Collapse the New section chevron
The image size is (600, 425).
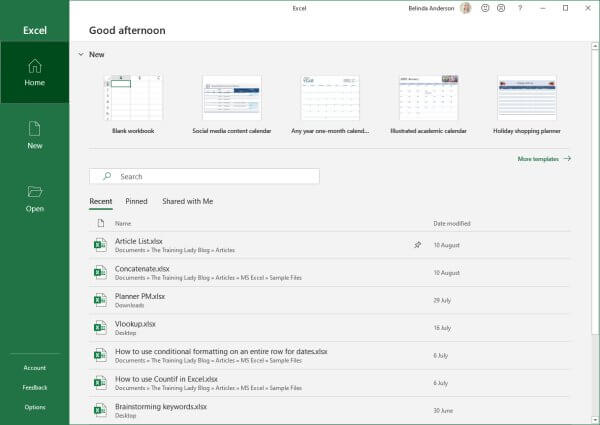[81, 54]
